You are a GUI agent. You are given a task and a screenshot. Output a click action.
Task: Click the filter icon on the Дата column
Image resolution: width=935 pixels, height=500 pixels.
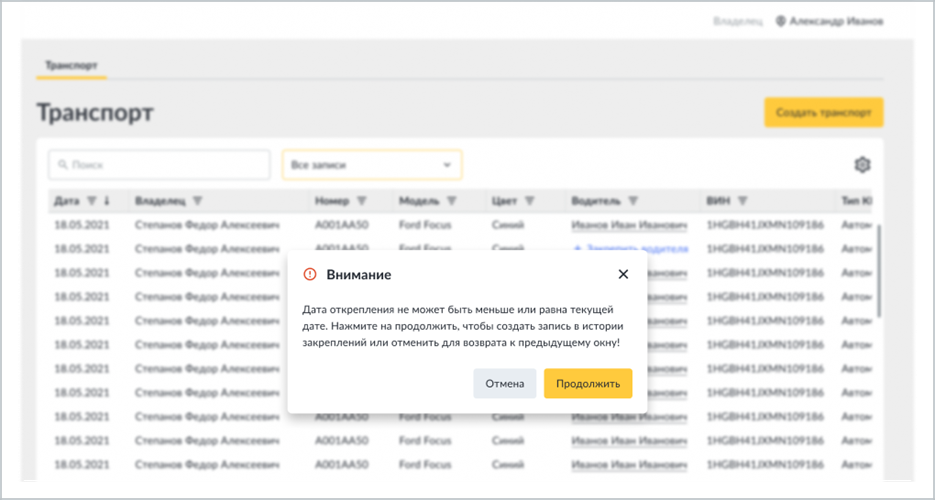pyautogui.click(x=91, y=201)
